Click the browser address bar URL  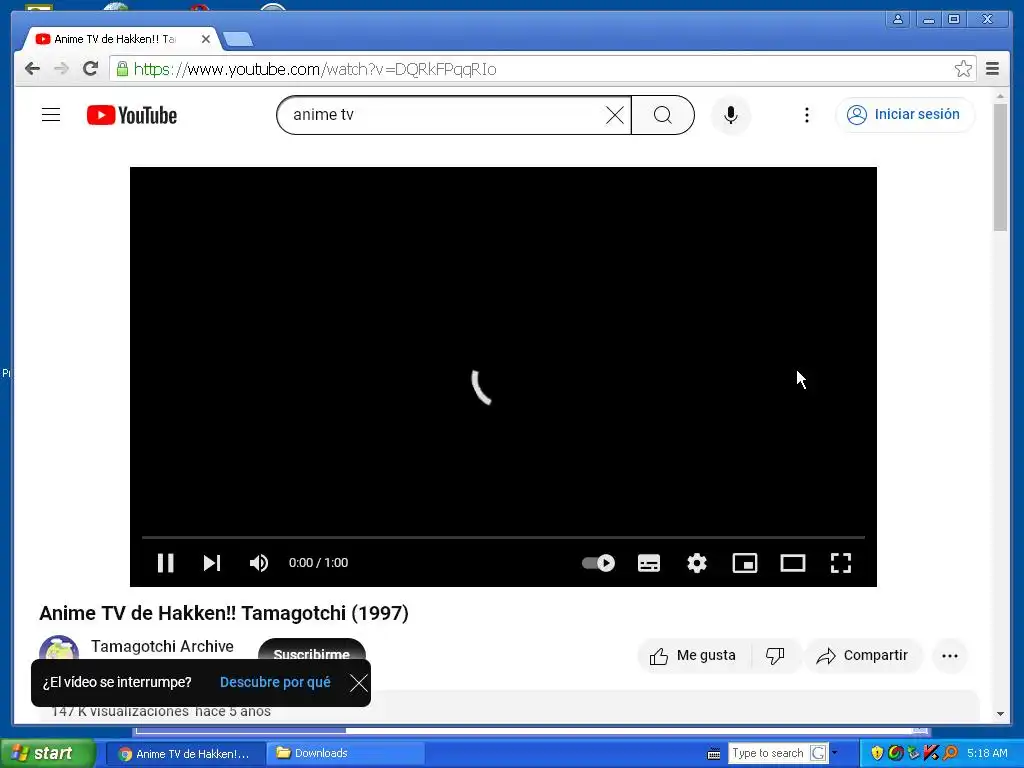pyautogui.click(x=315, y=69)
